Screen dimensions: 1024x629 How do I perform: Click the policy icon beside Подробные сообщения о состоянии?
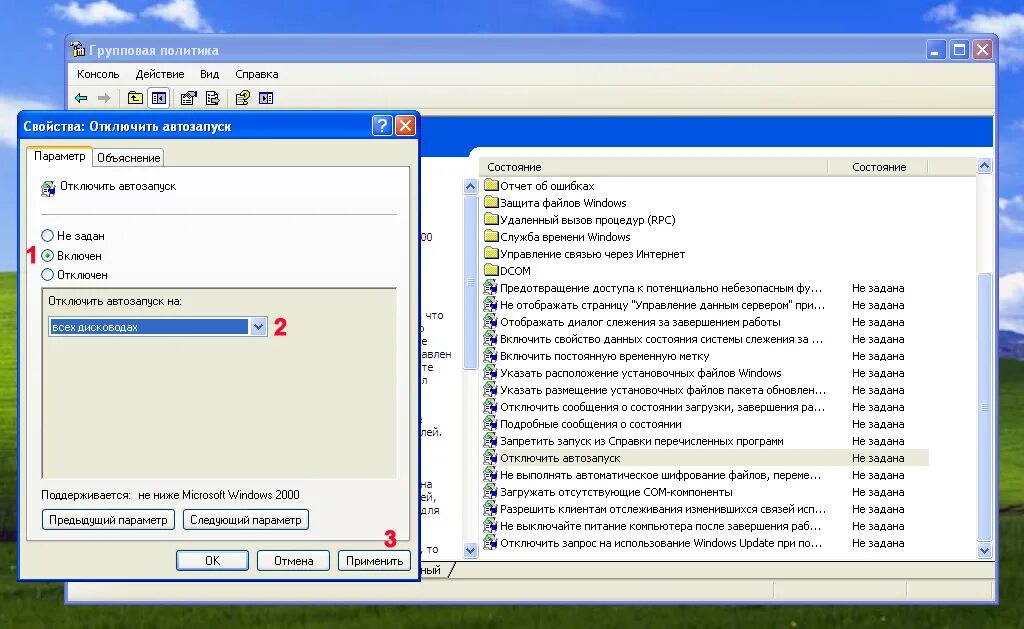(490, 423)
